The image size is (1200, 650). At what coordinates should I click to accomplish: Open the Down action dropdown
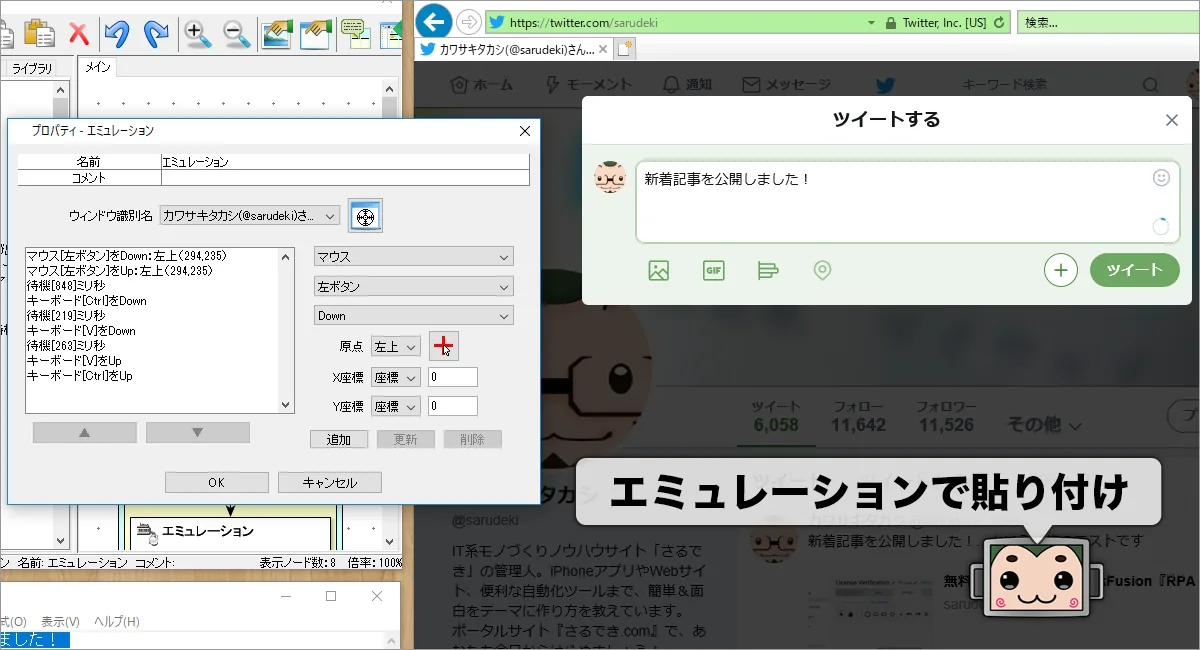[x=414, y=315]
